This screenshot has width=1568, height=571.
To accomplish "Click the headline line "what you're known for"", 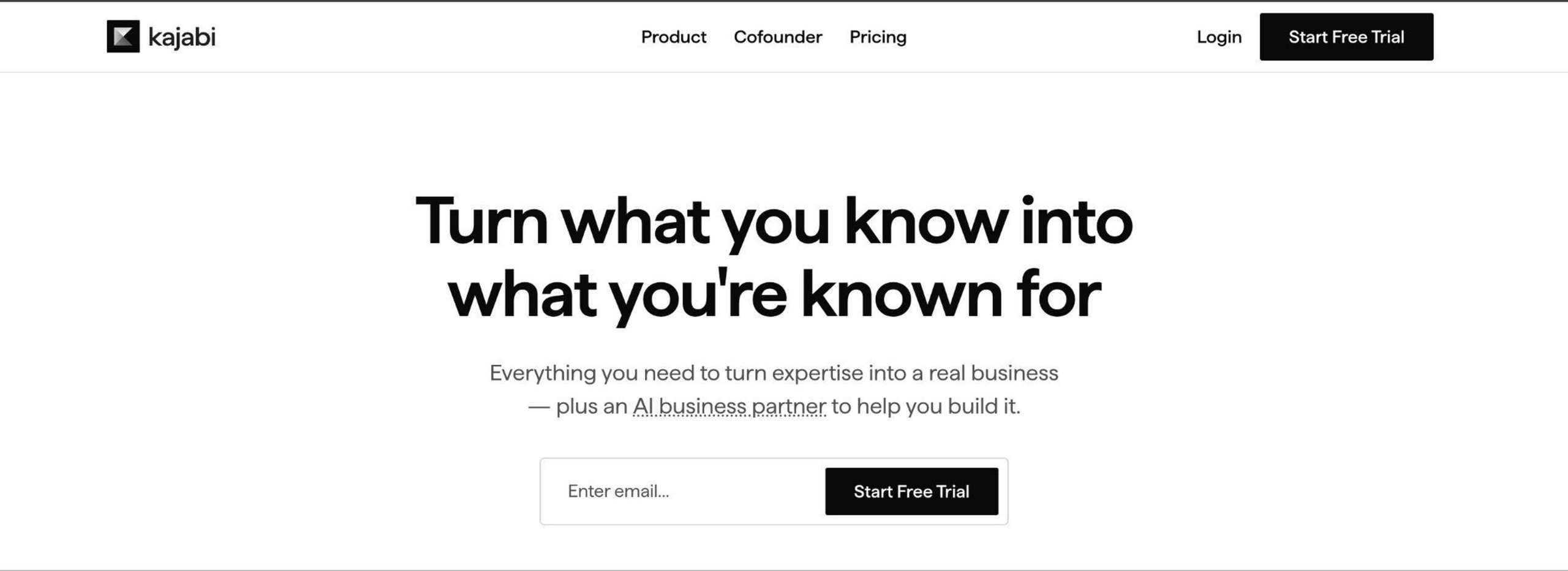I will tap(774, 295).
